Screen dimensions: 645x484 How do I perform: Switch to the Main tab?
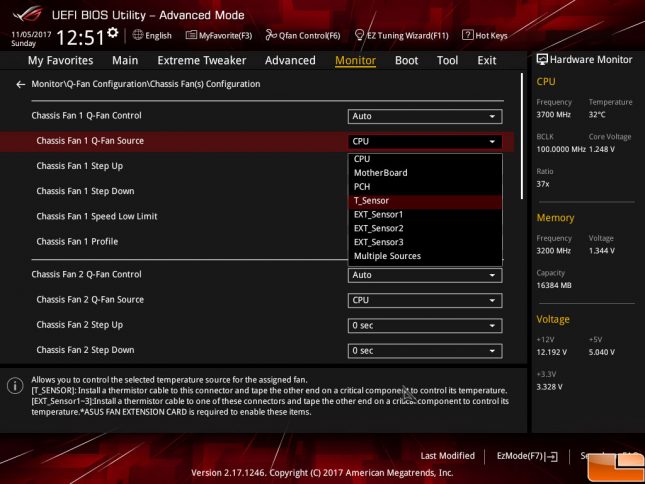click(x=125, y=60)
